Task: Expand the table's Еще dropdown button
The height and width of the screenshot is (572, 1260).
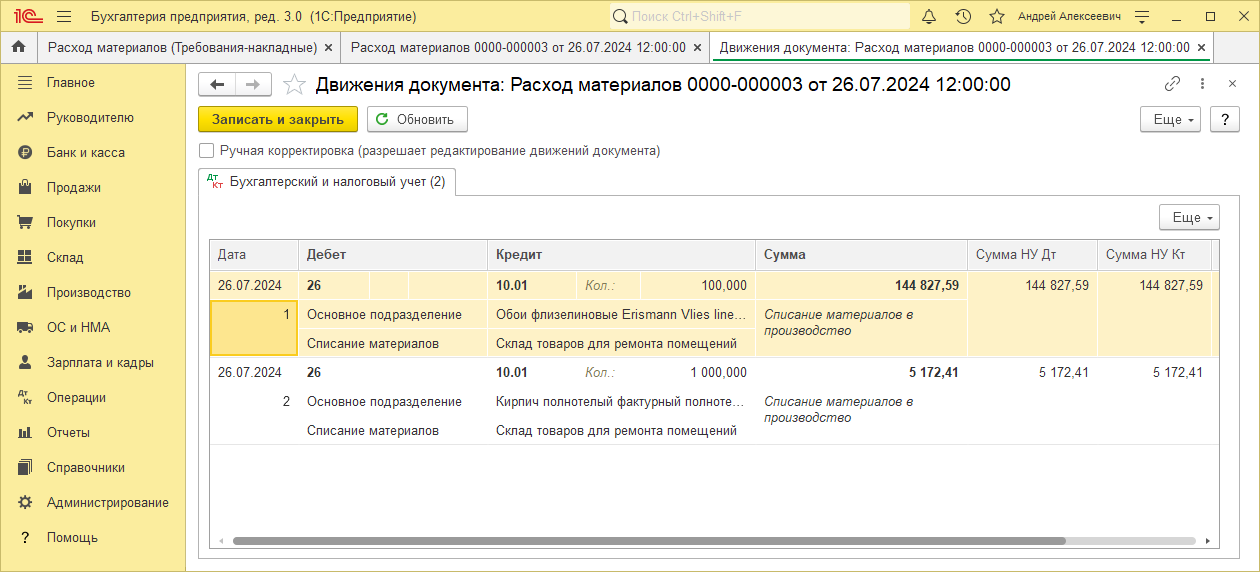Action: click(x=1189, y=217)
